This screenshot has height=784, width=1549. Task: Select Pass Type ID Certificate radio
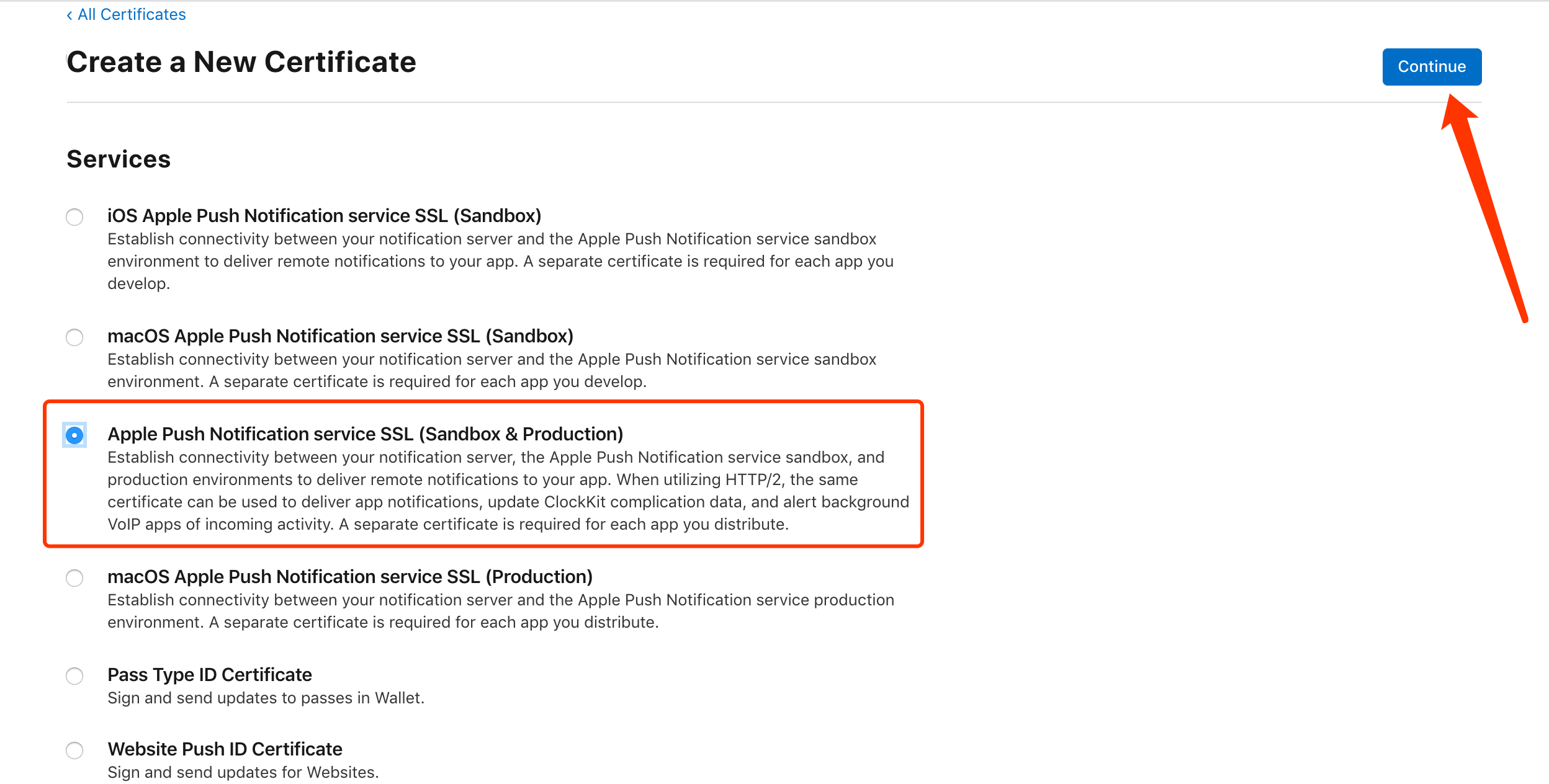tap(74, 675)
